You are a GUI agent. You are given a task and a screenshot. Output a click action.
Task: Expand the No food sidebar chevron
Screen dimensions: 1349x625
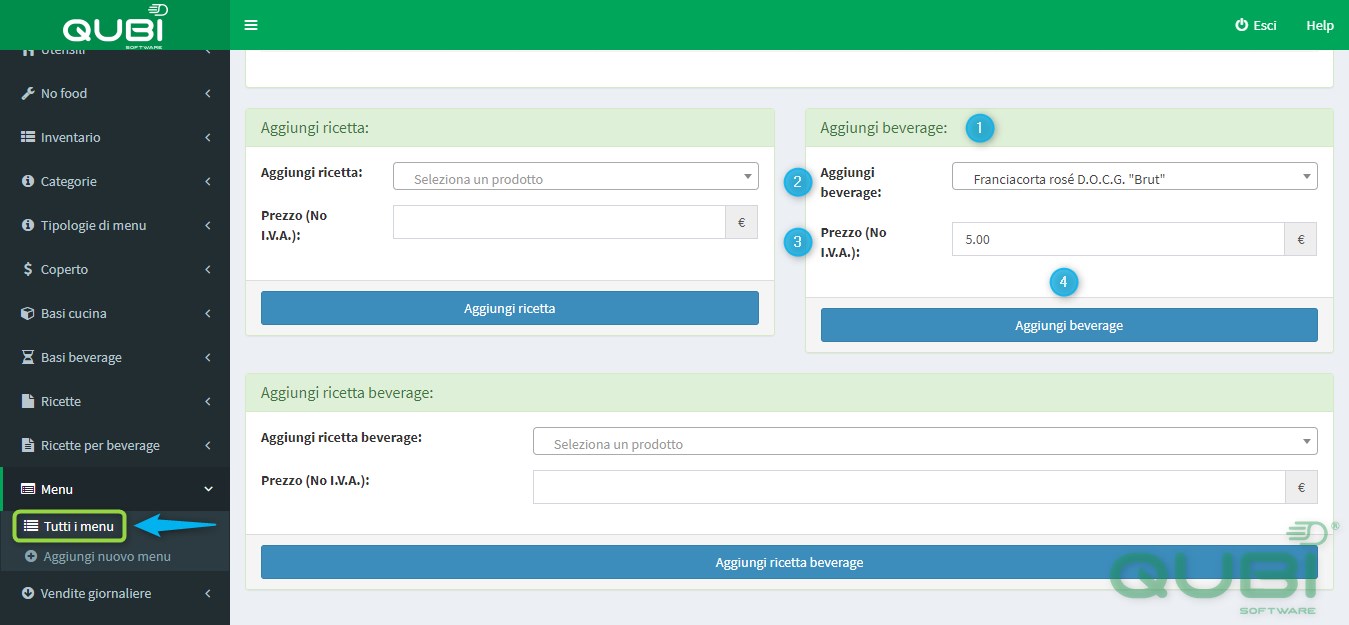pos(208,93)
